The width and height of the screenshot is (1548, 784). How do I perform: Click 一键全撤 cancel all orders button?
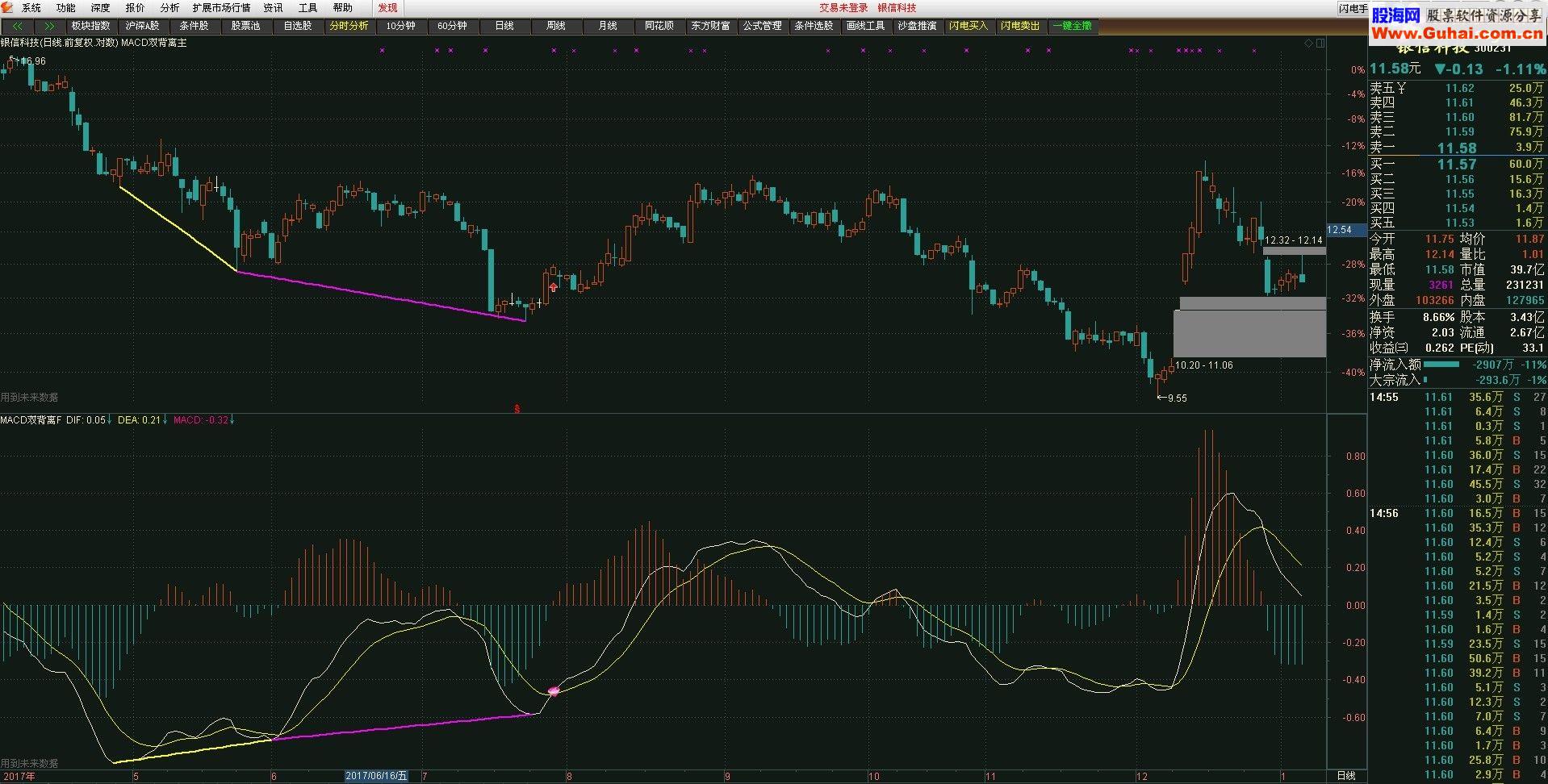point(1073,26)
